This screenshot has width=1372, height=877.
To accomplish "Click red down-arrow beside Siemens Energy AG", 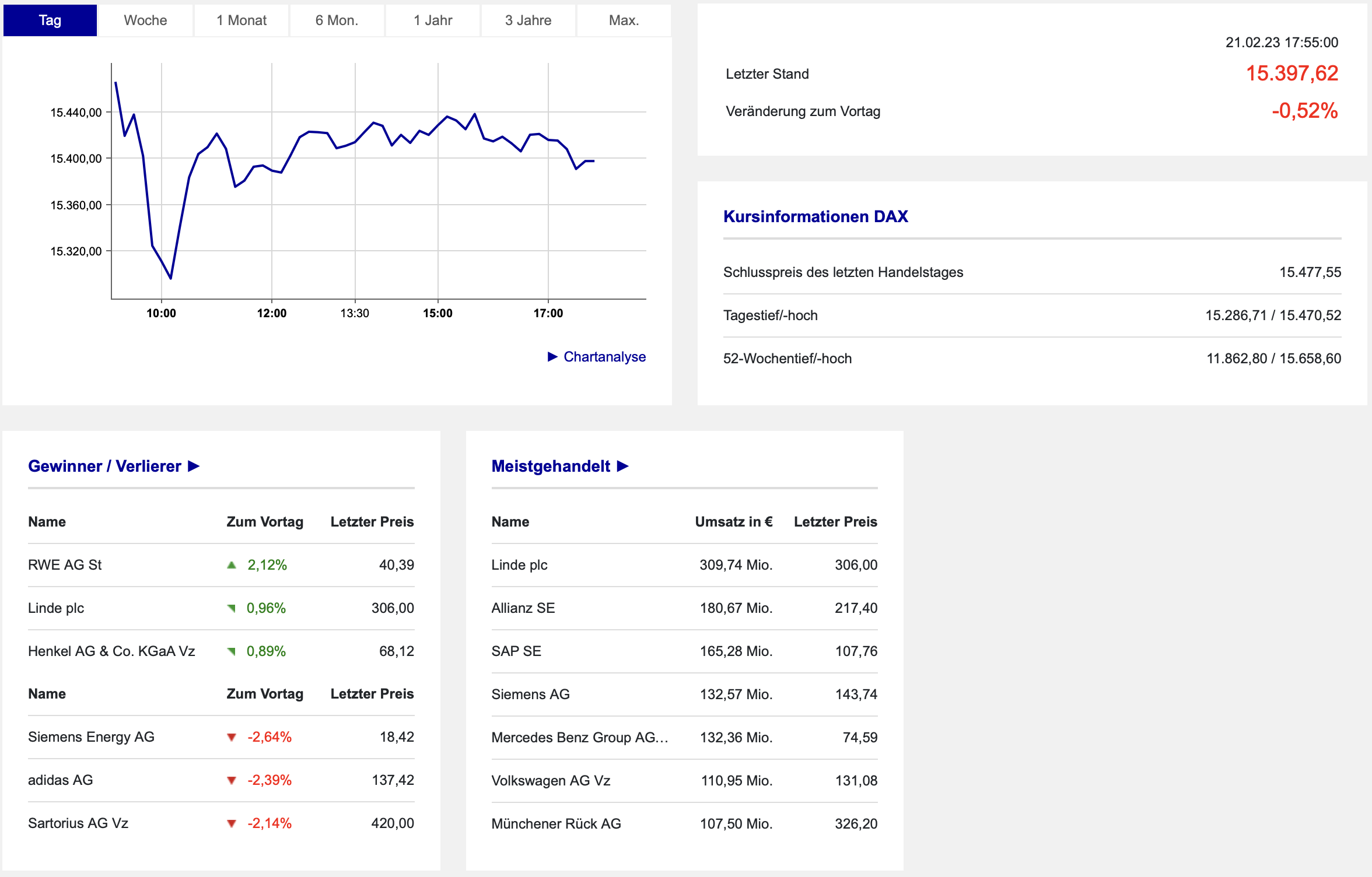I will click(x=232, y=738).
